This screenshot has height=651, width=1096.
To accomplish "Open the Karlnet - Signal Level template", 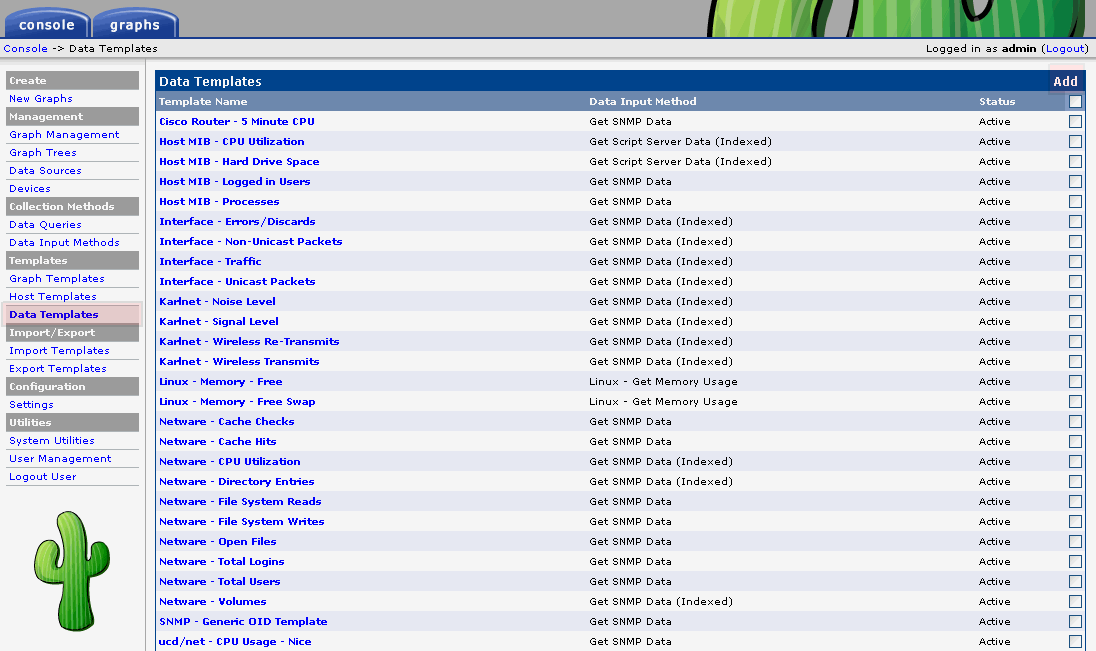I will click(219, 322).
